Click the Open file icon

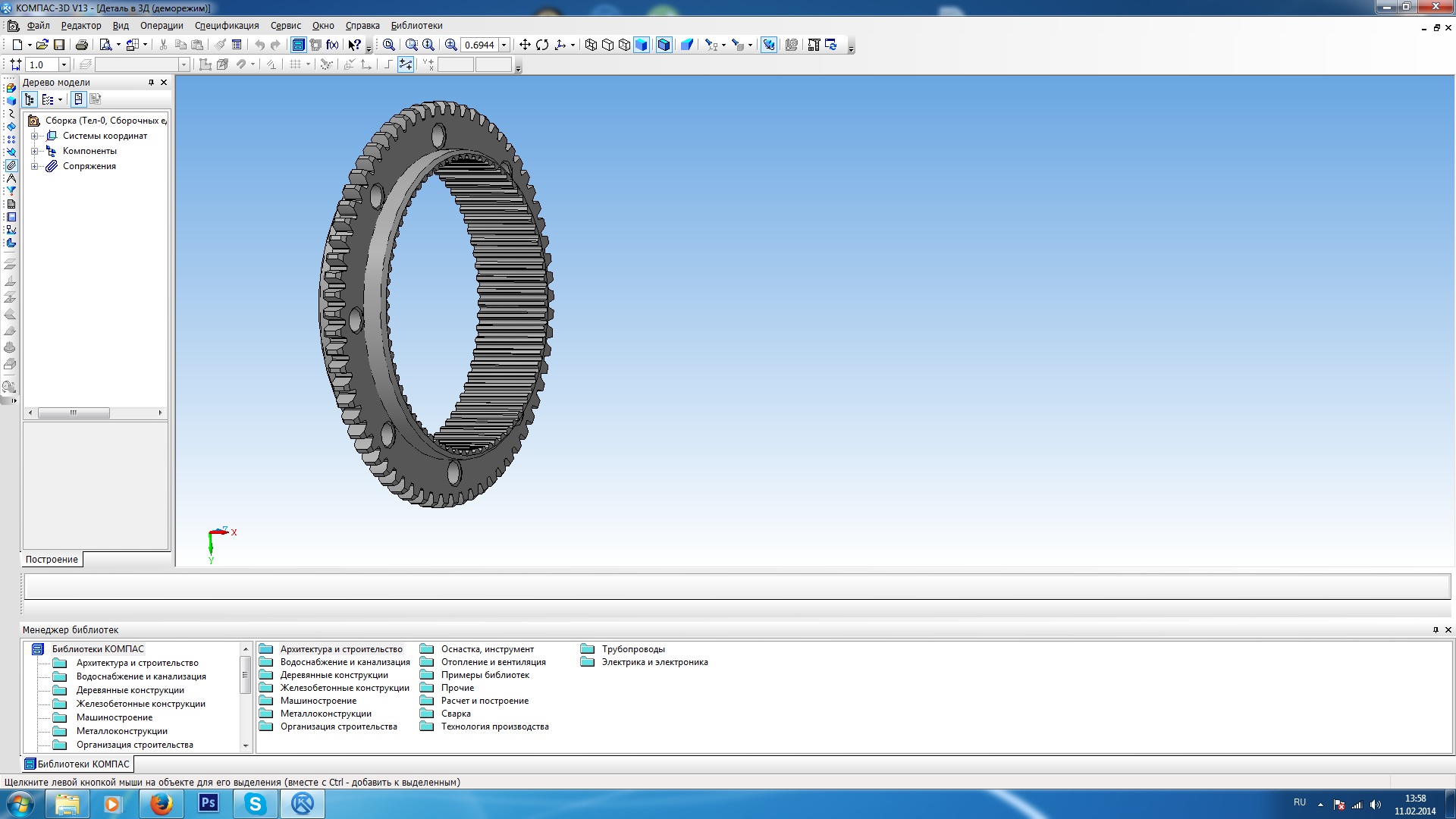[x=42, y=45]
